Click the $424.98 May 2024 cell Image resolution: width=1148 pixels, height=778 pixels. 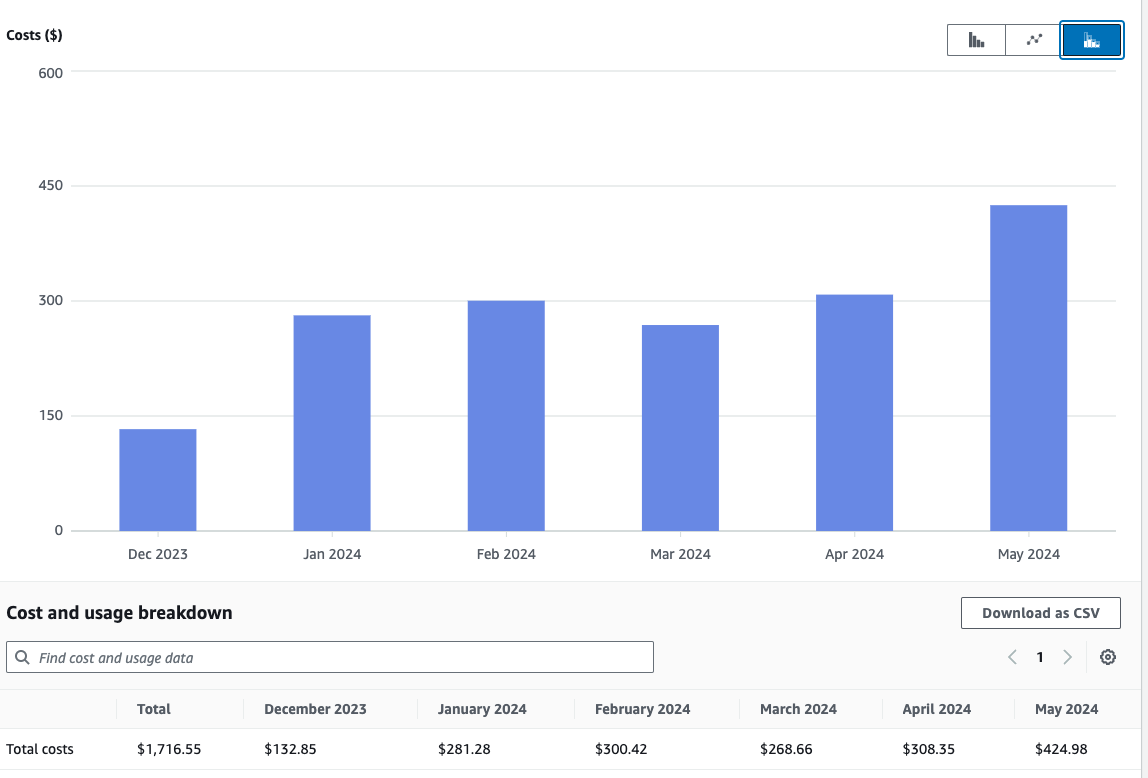point(1061,749)
